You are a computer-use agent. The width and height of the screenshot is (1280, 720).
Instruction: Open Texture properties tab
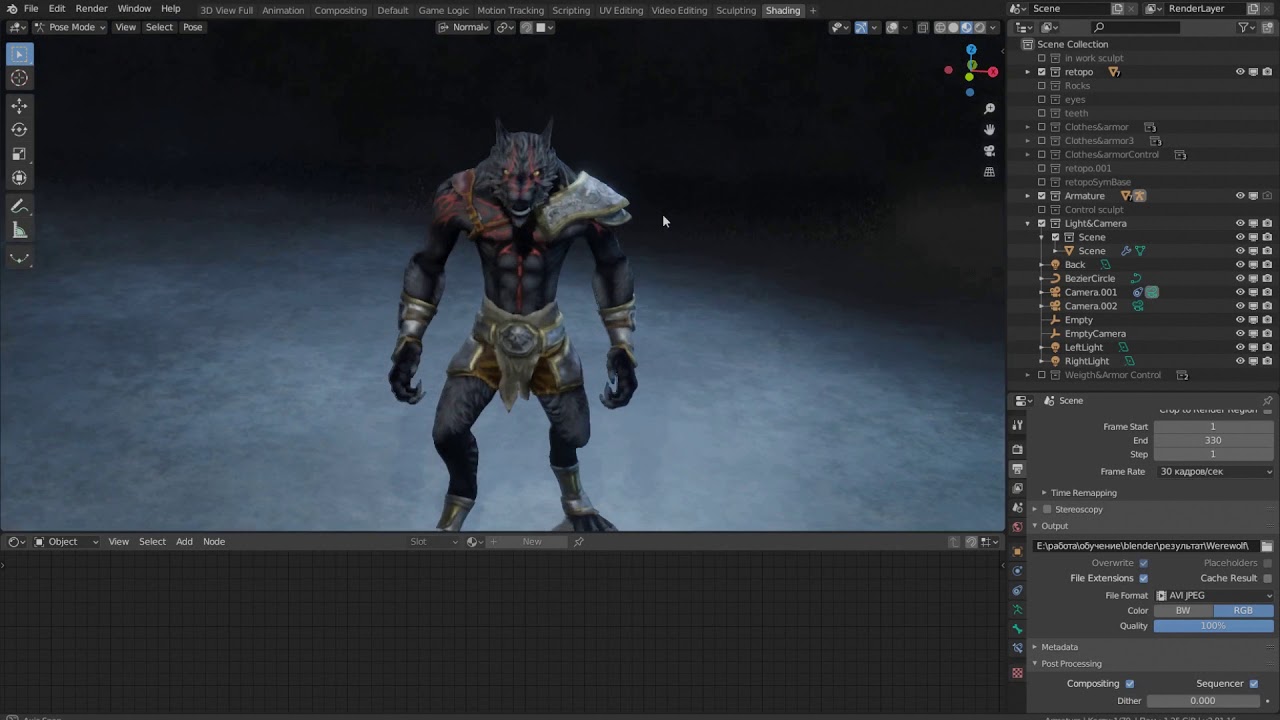(1017, 673)
